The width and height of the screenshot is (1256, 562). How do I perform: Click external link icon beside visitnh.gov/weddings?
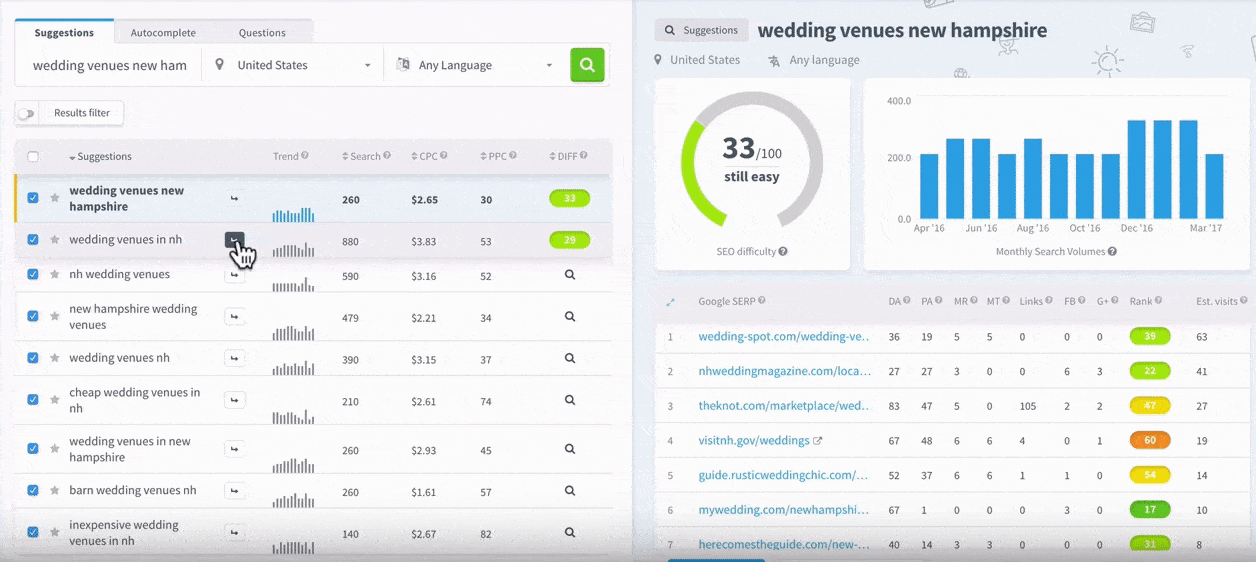pos(818,441)
